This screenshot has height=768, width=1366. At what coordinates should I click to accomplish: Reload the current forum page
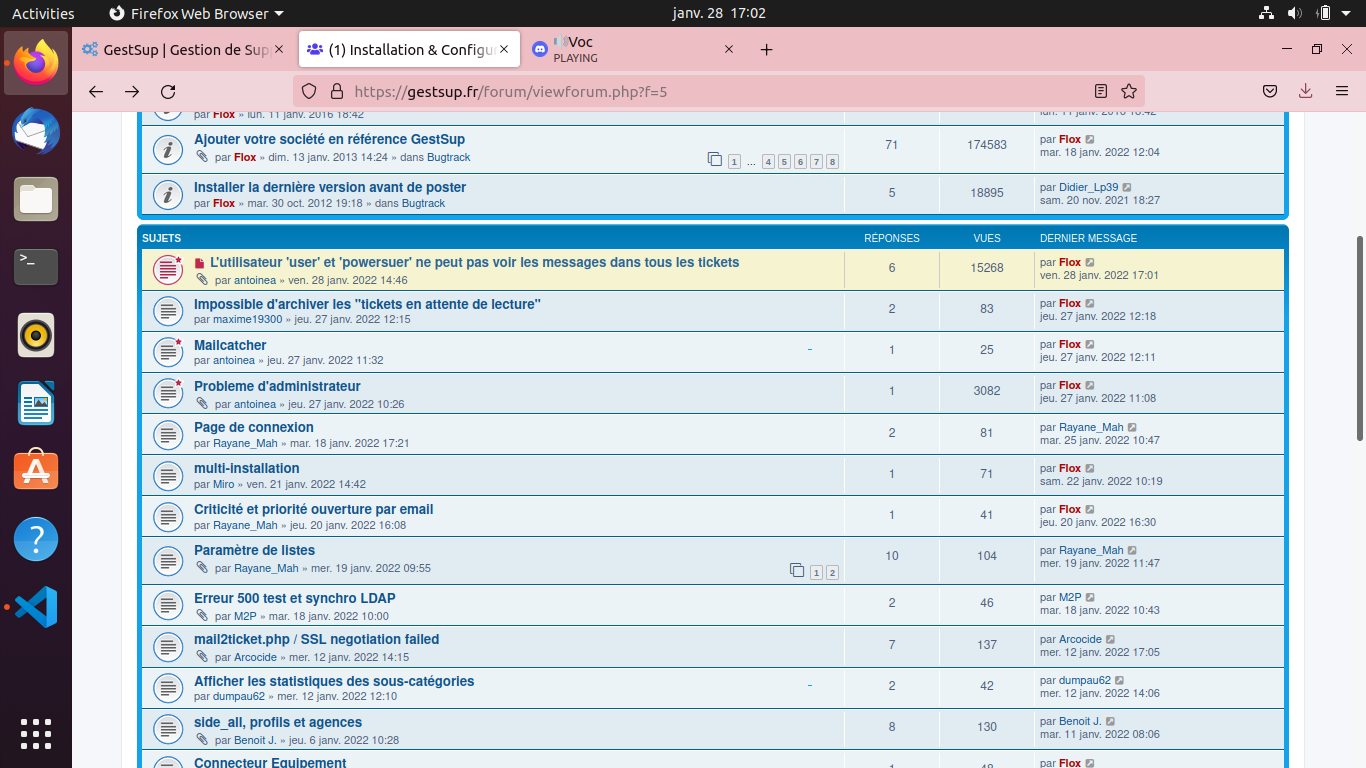168,91
